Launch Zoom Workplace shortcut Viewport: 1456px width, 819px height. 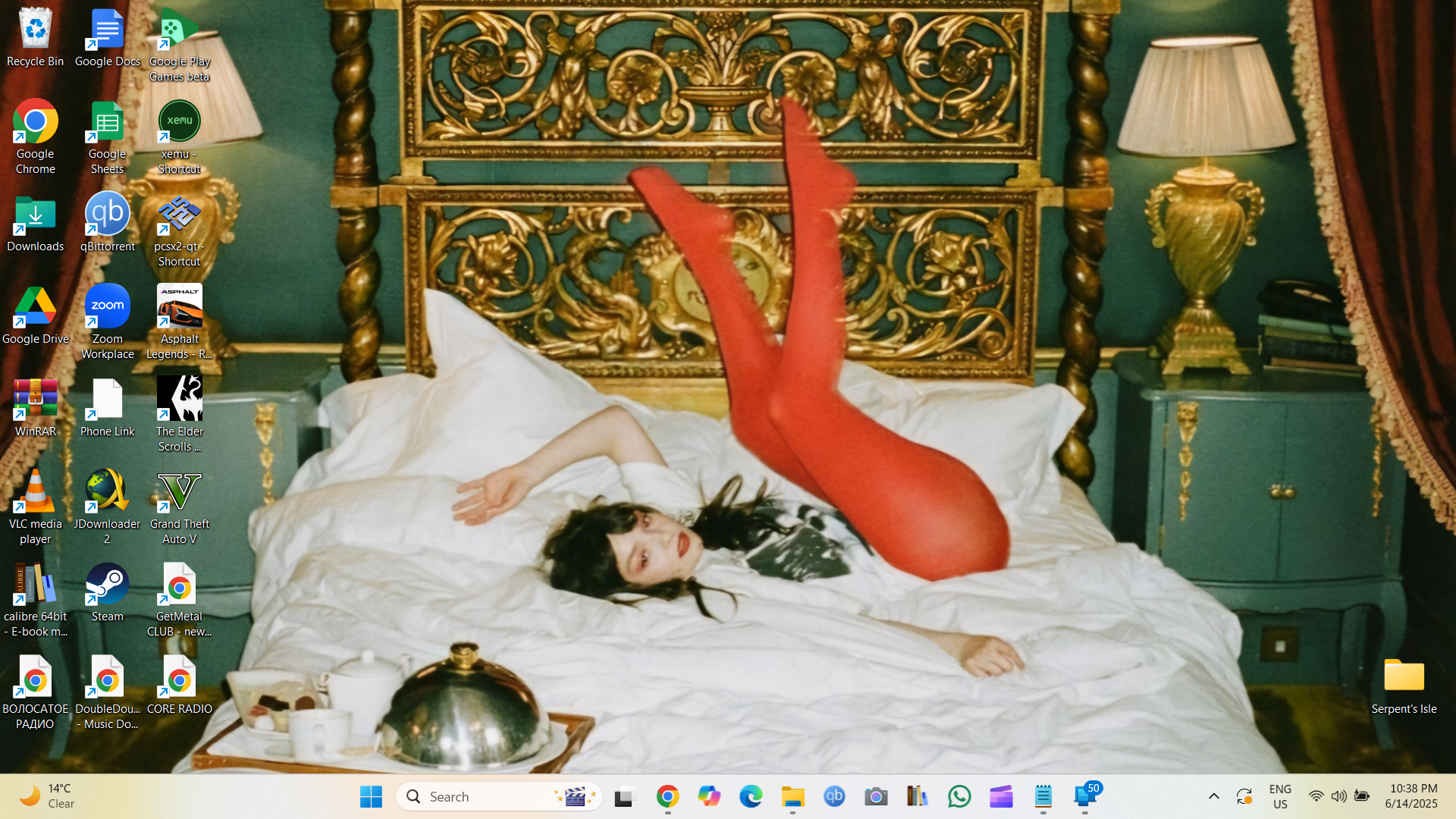point(107,323)
